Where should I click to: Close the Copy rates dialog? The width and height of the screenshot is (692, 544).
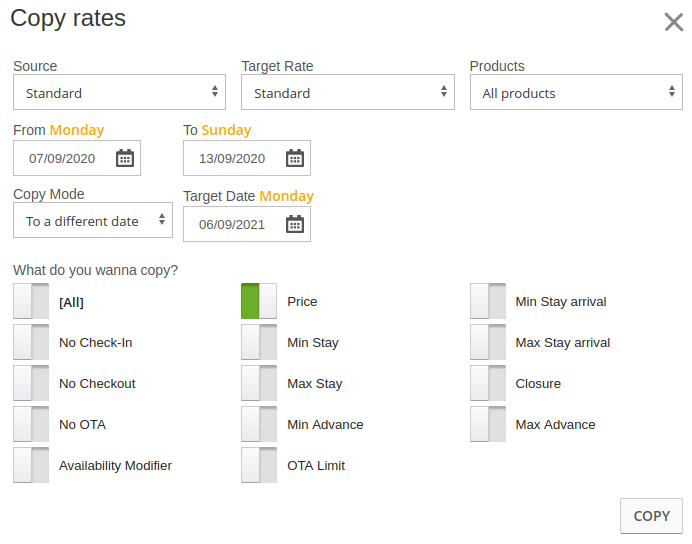point(674,22)
